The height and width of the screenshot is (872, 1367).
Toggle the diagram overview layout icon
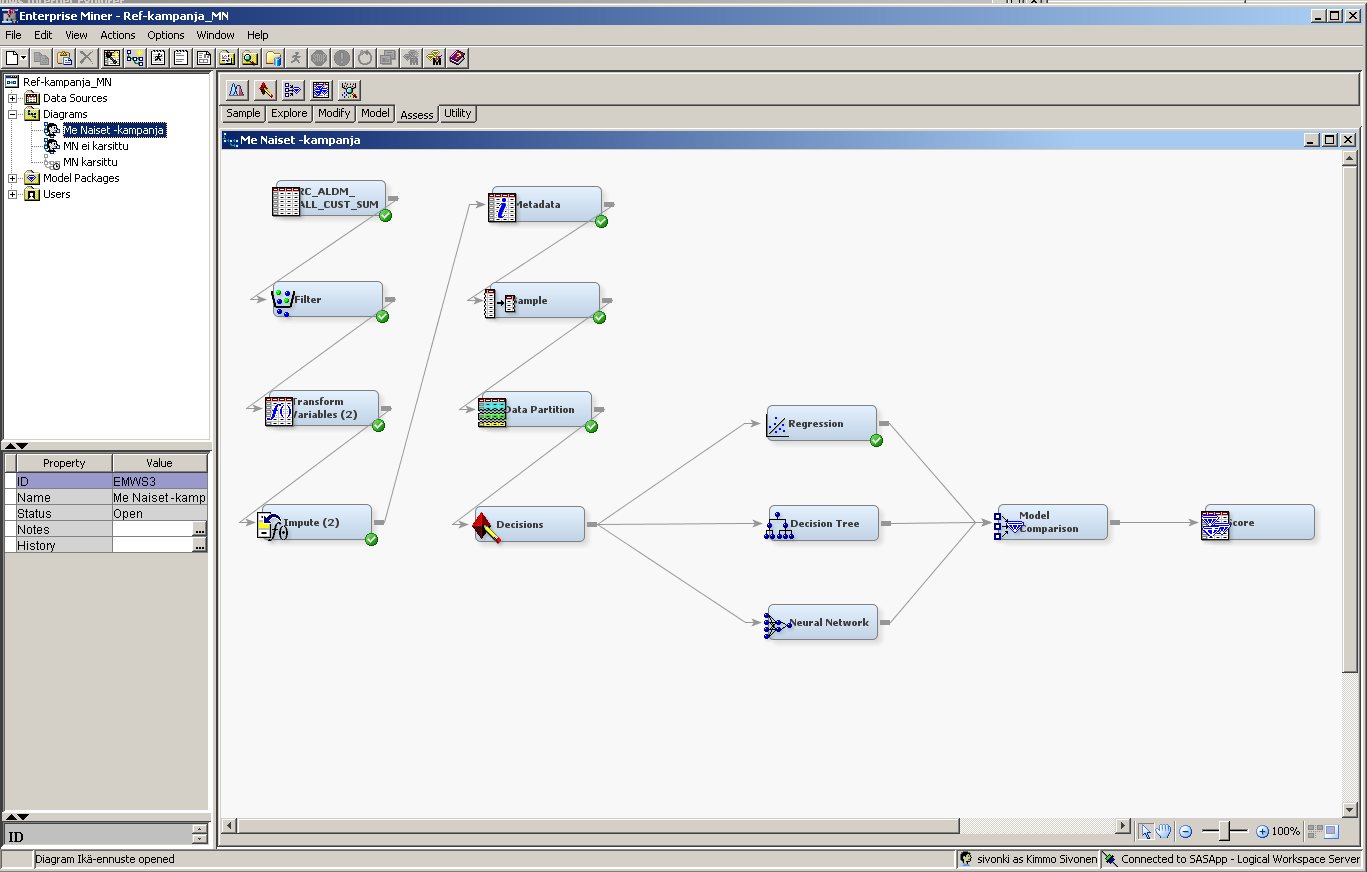(1315, 831)
